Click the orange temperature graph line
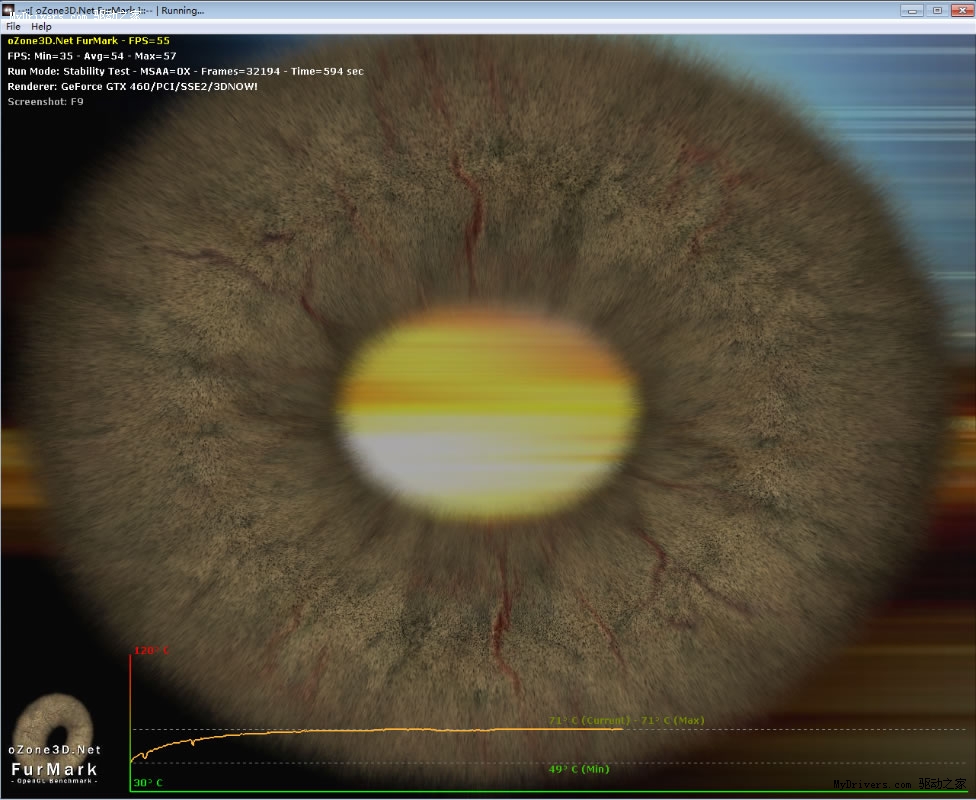976x800 pixels. tap(400, 731)
